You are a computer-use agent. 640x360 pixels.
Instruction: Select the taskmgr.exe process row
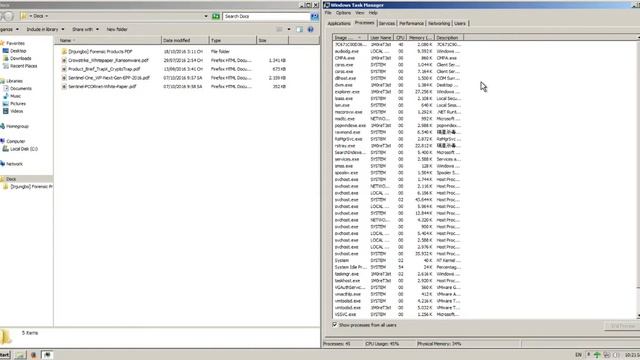pos(398,274)
